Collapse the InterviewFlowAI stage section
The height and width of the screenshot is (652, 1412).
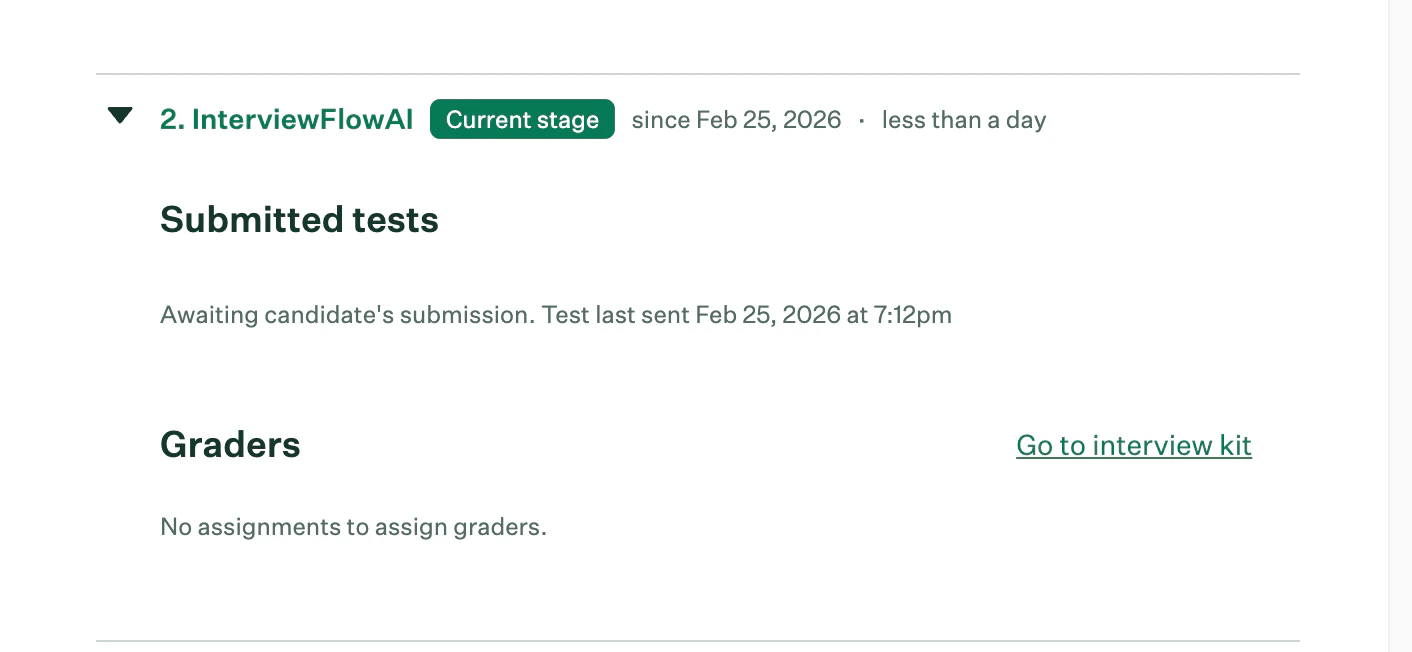point(120,115)
